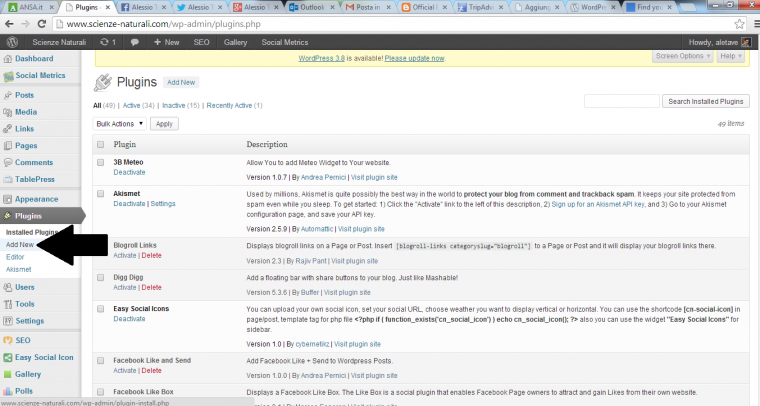
Task: Check the Easy Social Icons checkbox
Action: (x=100, y=309)
